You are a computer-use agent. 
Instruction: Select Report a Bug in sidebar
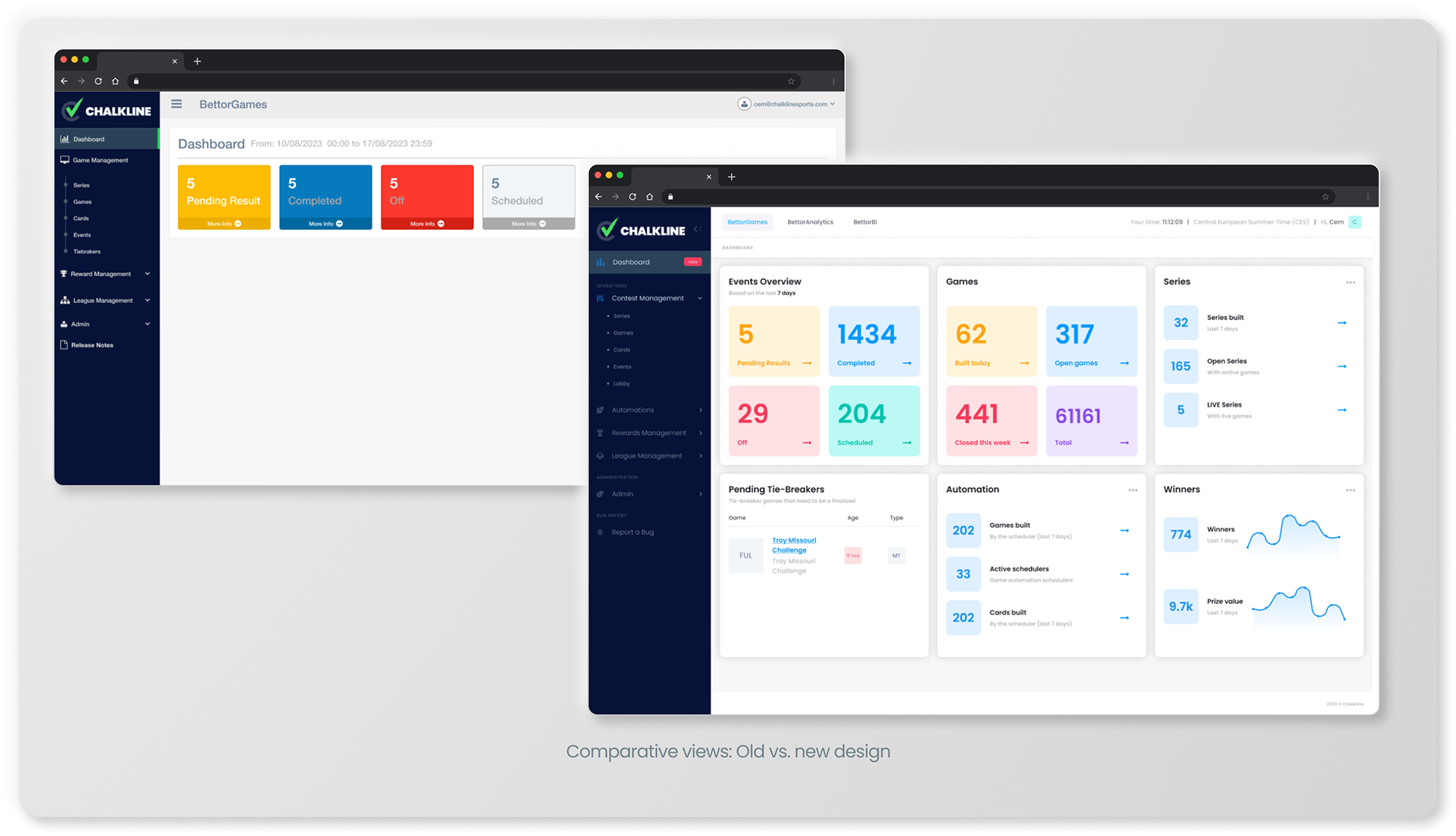632,532
